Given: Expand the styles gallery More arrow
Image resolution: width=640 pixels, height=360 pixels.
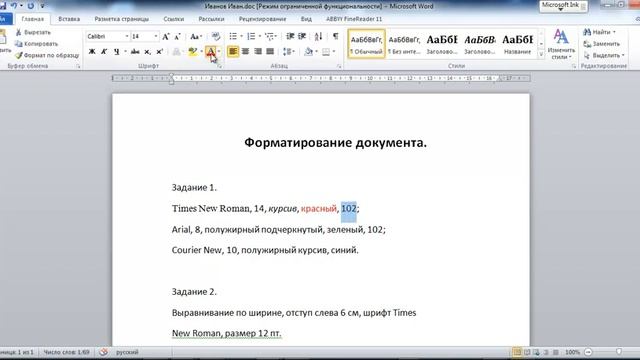Looking at the screenshot, I should pyautogui.click(x=541, y=54).
